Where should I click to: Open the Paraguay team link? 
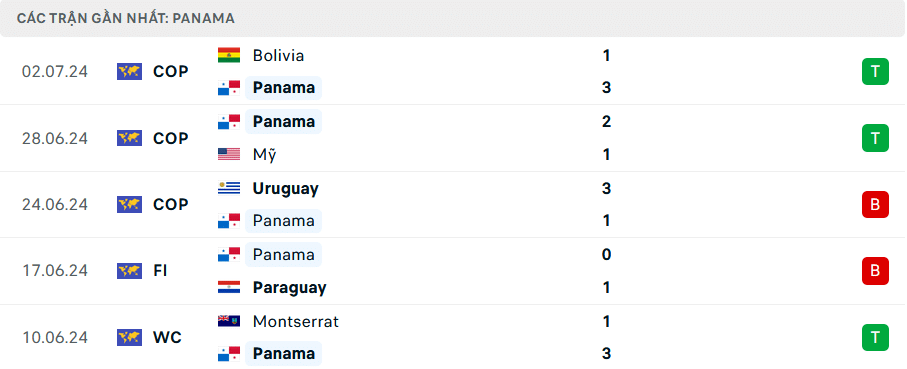pos(289,287)
